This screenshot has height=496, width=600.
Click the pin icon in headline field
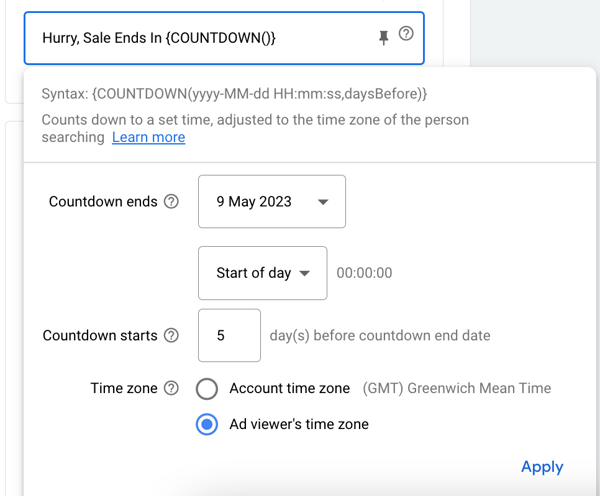coord(383,38)
